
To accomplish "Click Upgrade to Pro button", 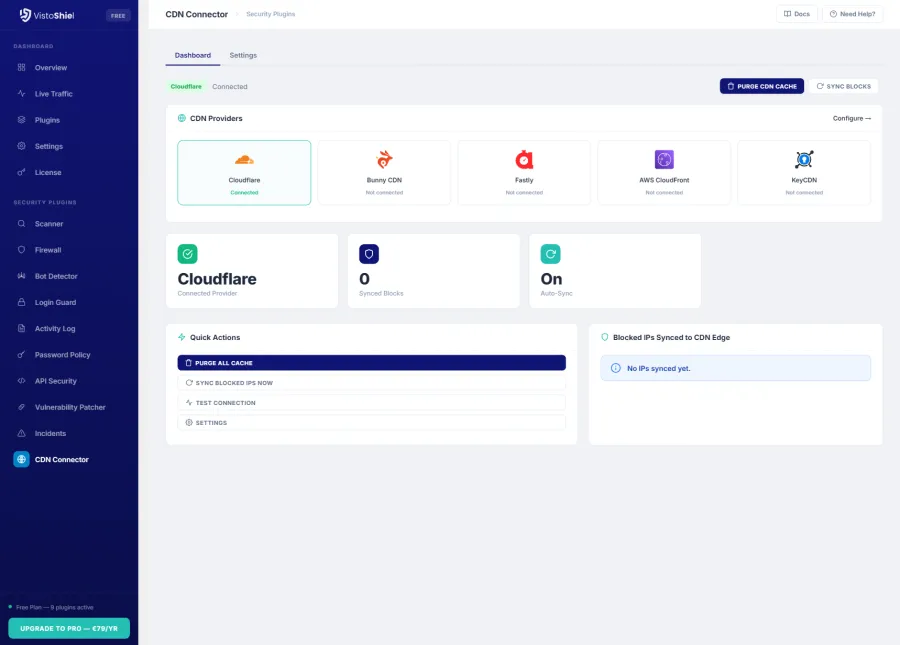I will [69, 628].
